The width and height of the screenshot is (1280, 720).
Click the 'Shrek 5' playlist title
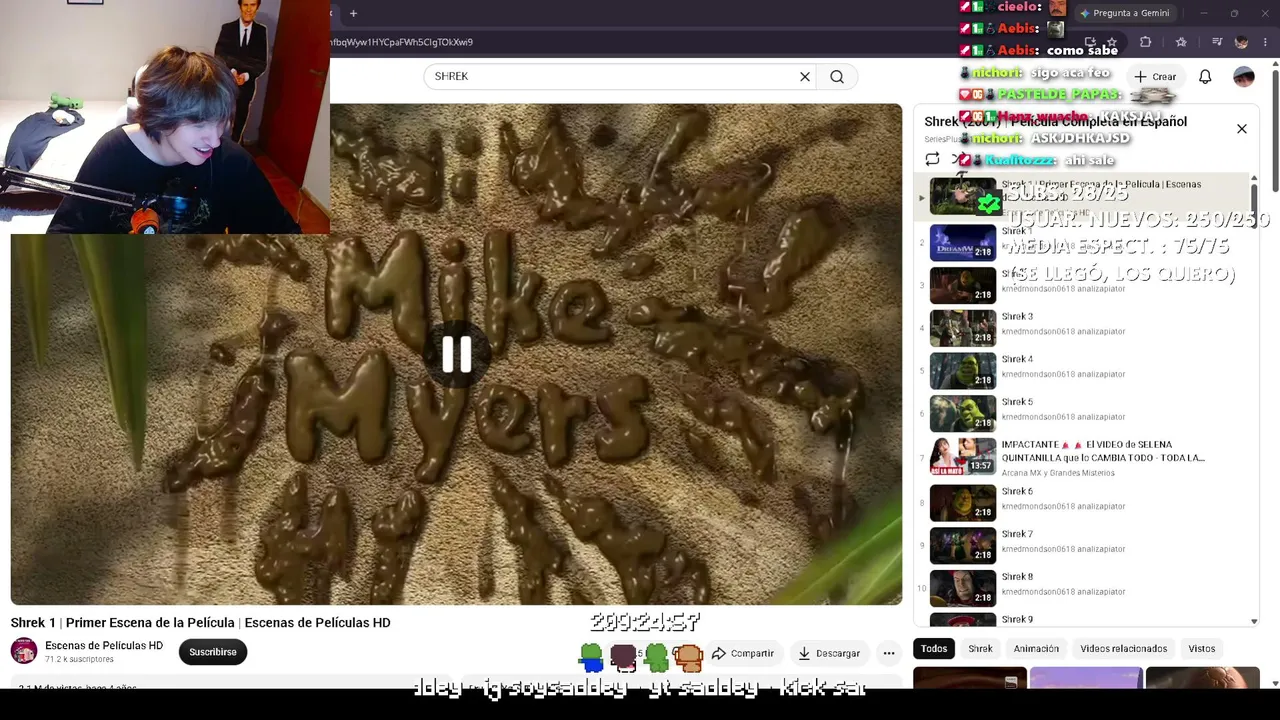(x=1017, y=403)
